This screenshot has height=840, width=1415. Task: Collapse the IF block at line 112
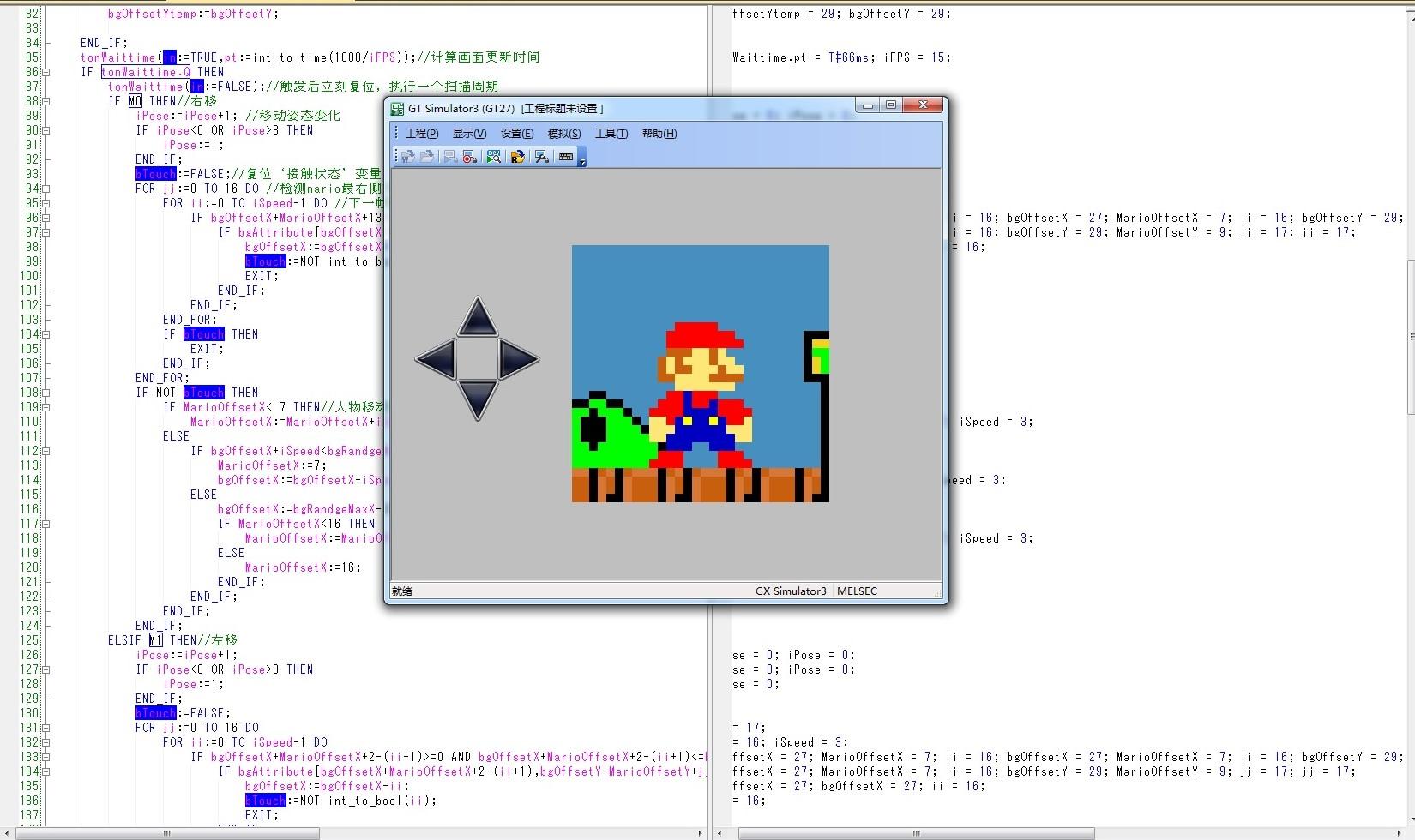tap(45, 451)
